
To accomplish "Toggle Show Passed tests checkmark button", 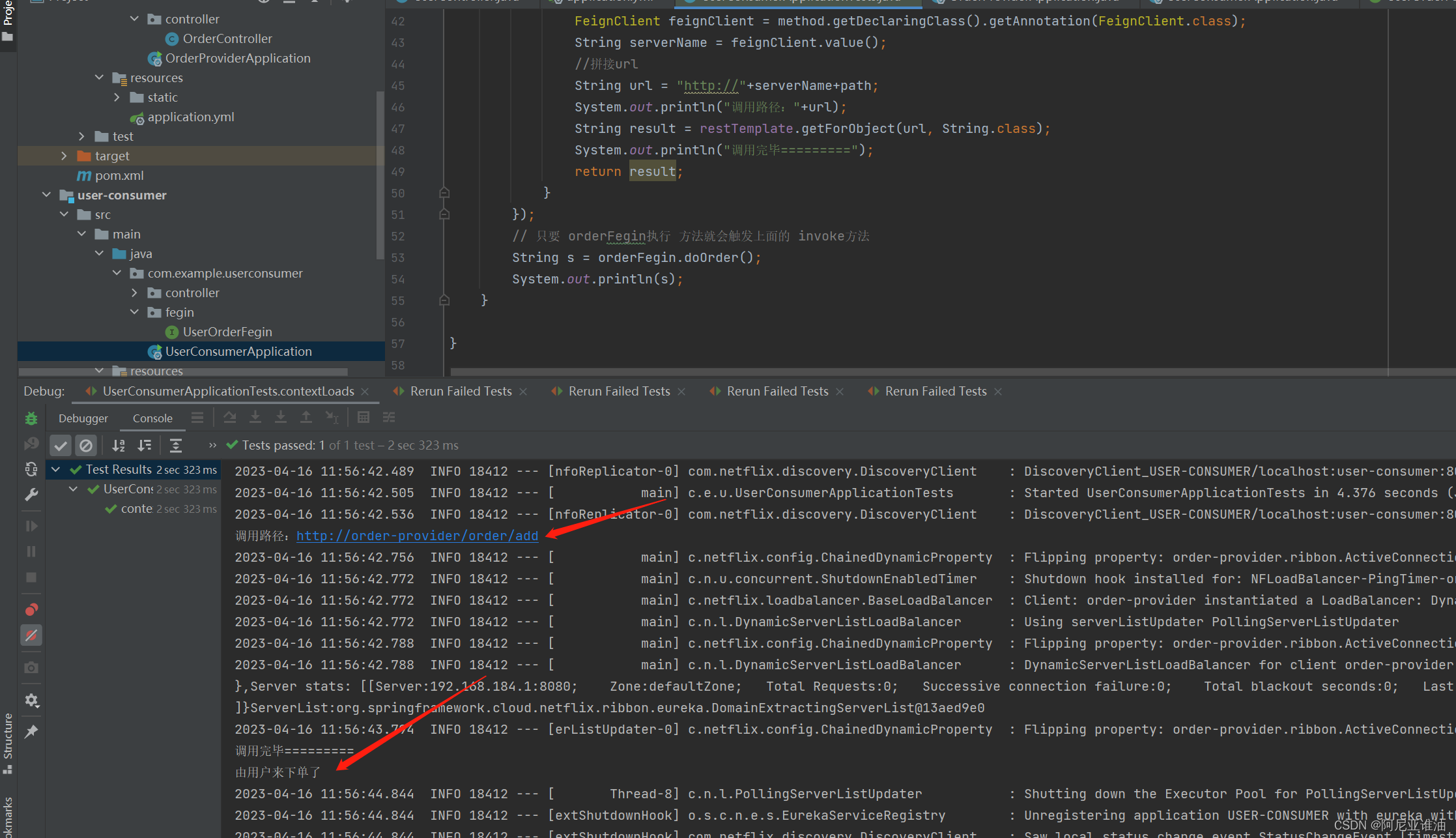I will click(61, 446).
